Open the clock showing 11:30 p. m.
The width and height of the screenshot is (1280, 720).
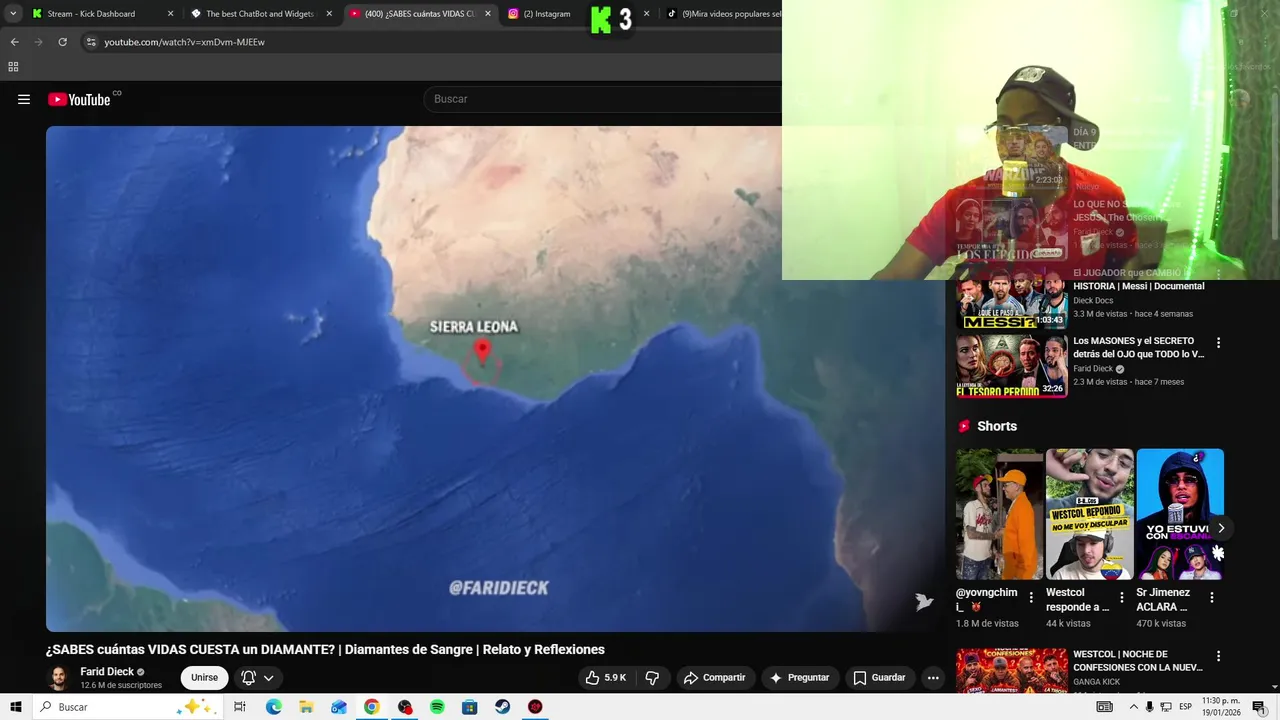tap(1220, 707)
